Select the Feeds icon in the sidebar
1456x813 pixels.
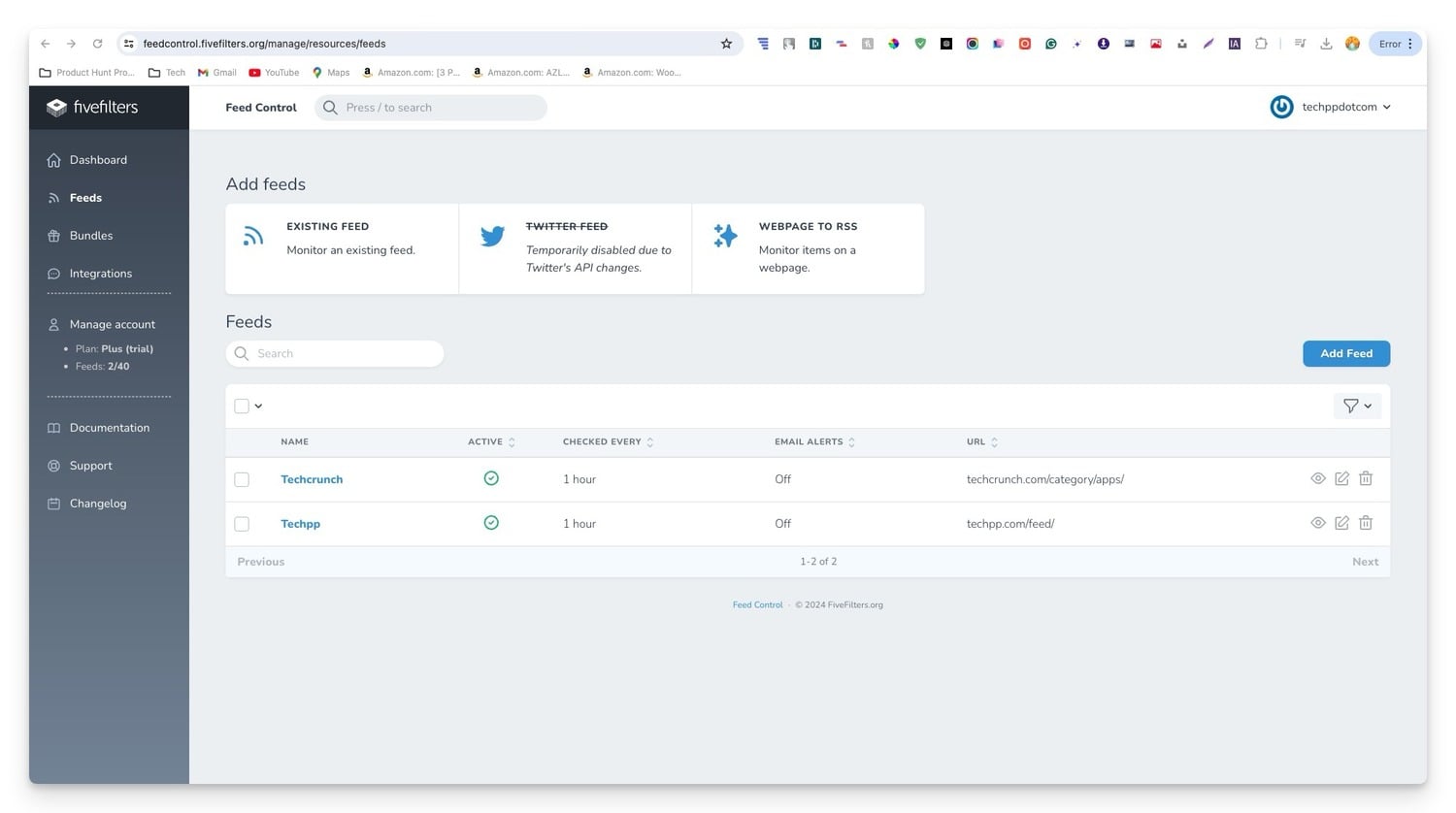click(x=55, y=197)
